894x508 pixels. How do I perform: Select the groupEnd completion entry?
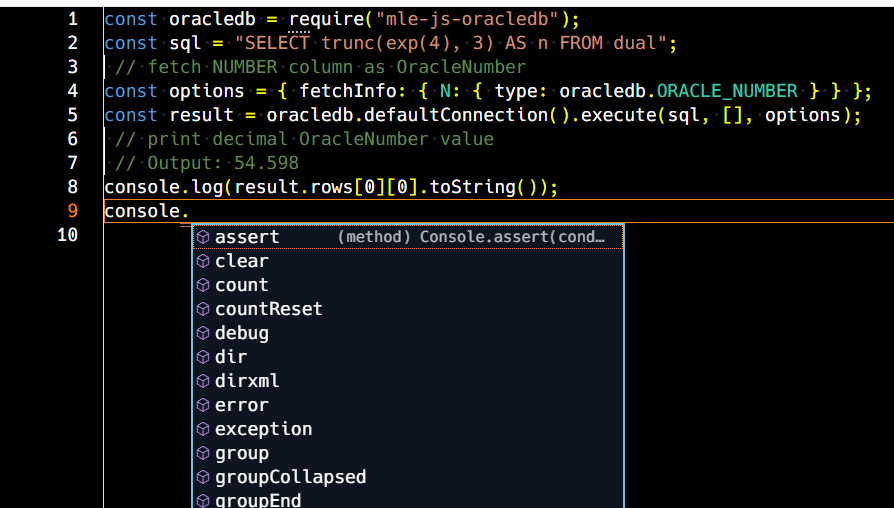pos(408,500)
